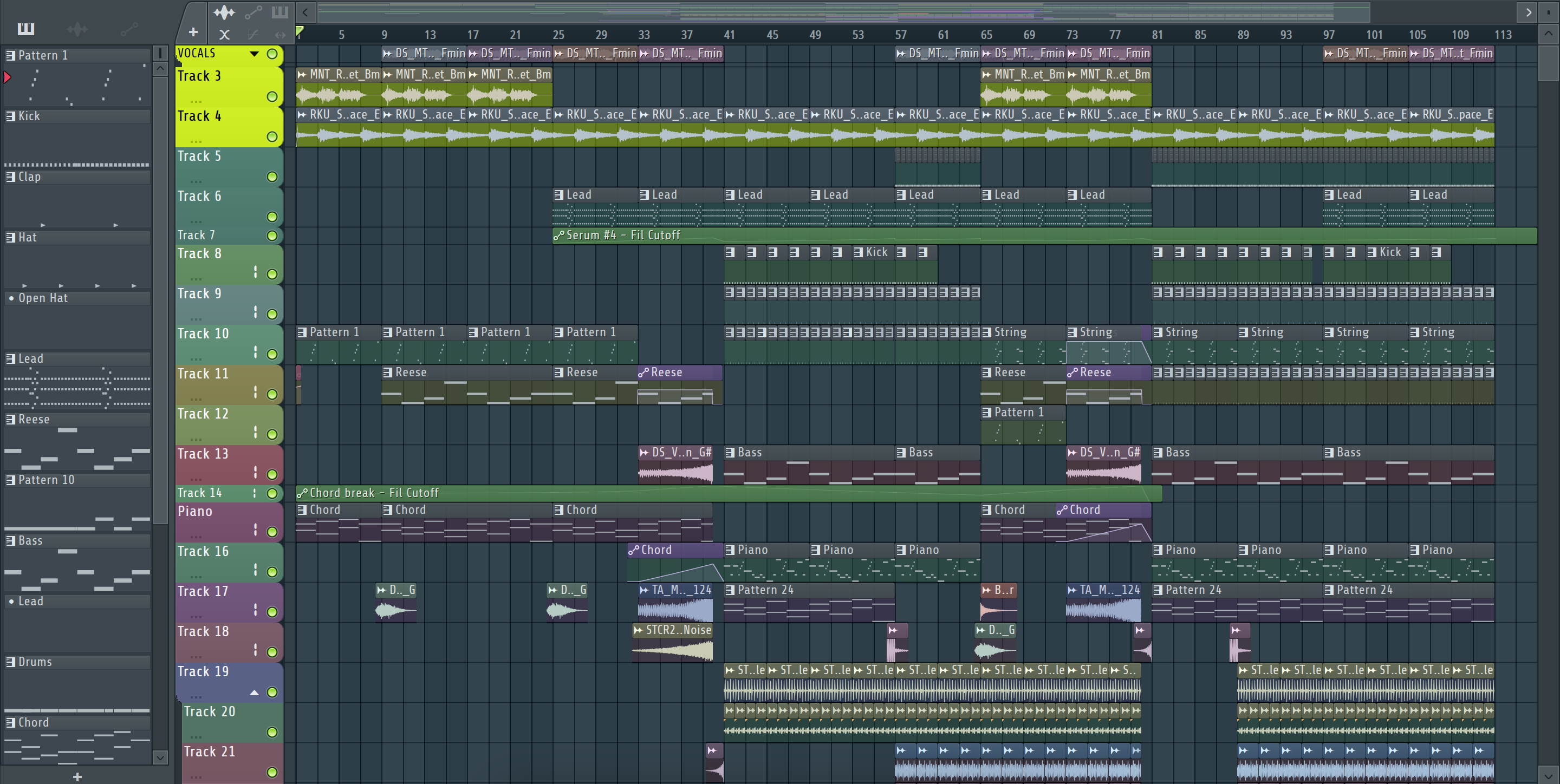Mute Track 5

tap(272, 177)
